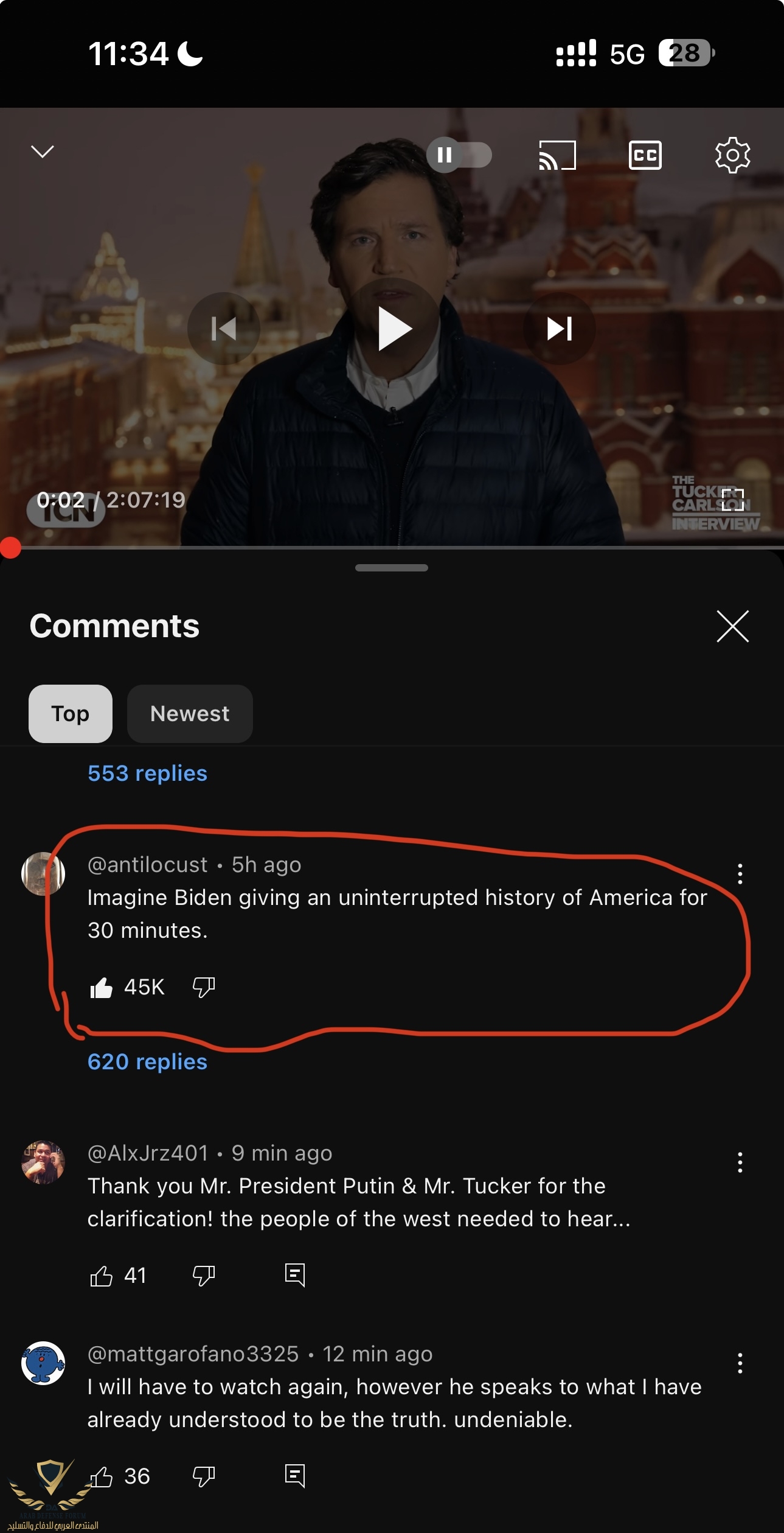Like the @antilocust comment

pos(101,987)
